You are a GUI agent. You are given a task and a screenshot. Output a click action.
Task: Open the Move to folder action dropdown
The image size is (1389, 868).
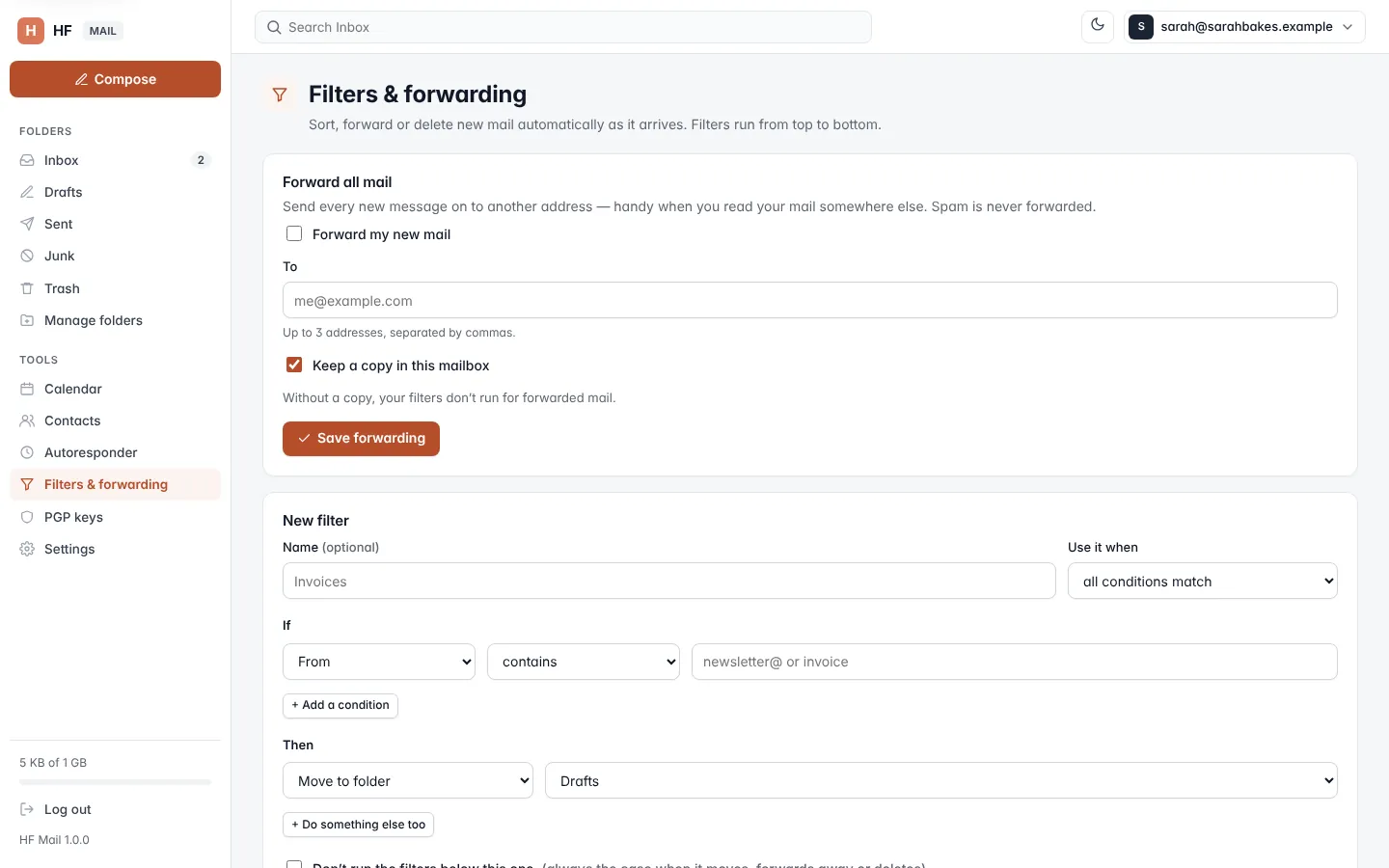coord(408,780)
